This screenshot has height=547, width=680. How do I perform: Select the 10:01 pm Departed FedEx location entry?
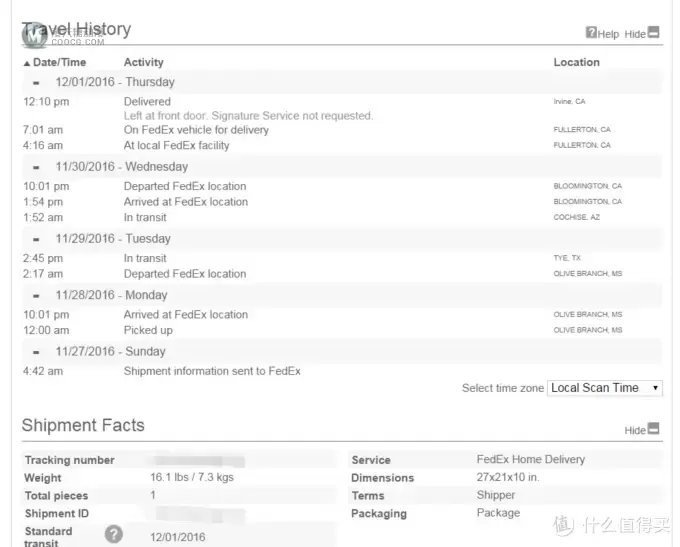pos(185,187)
